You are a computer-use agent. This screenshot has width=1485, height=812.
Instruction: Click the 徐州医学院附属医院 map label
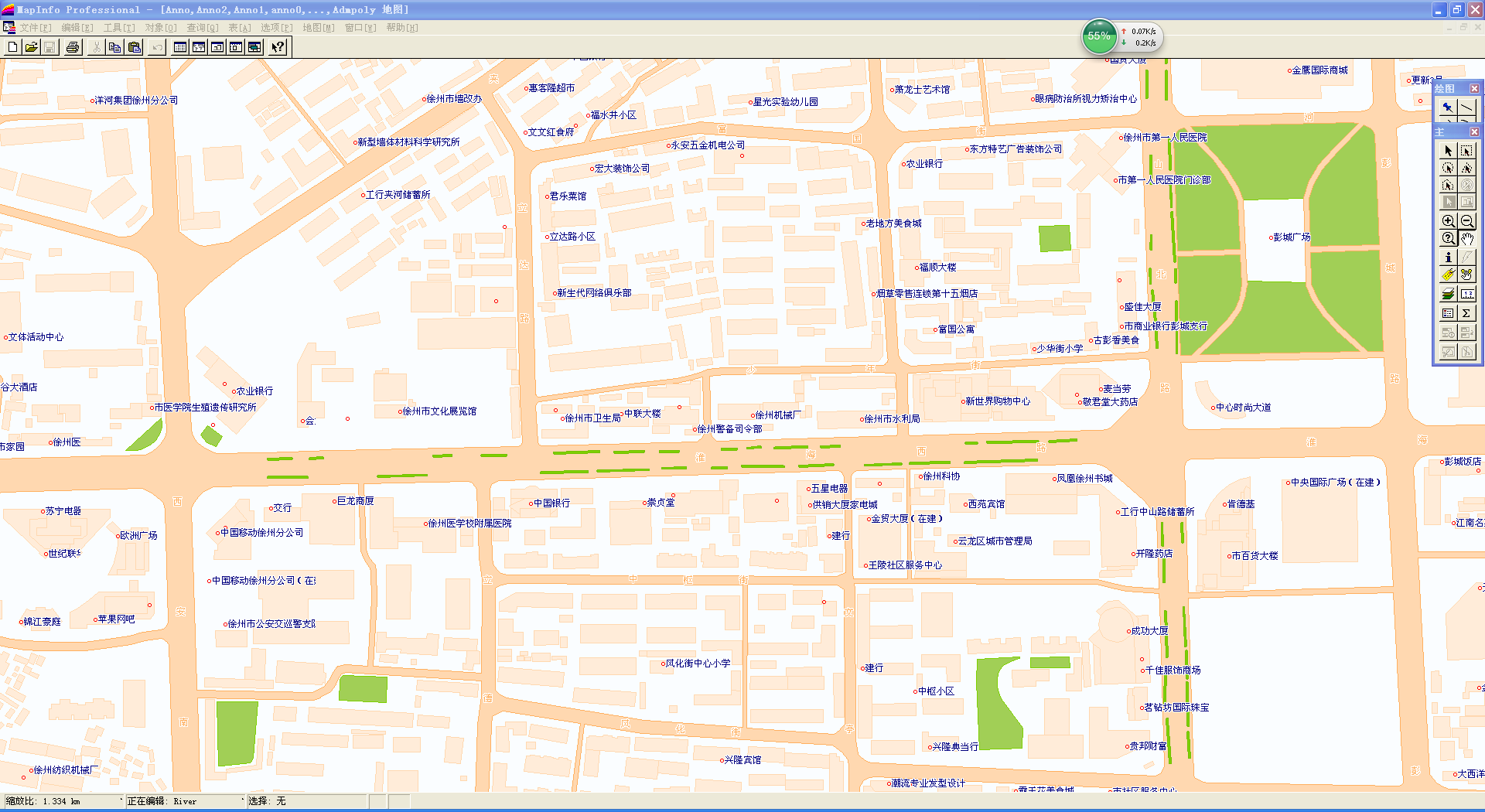pyautogui.click(x=469, y=524)
